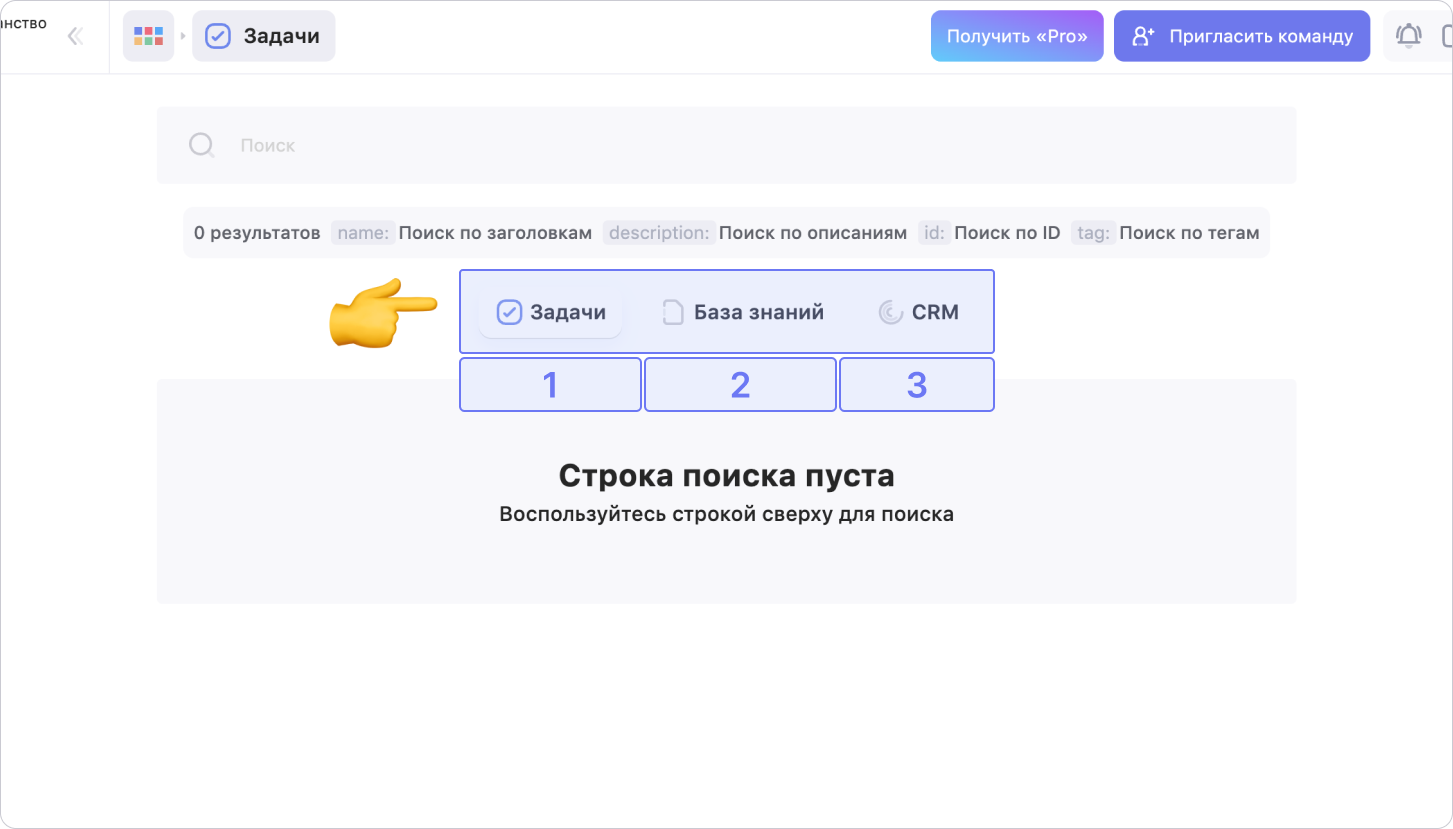Insert the tag: search filter tag

[x=1093, y=233]
